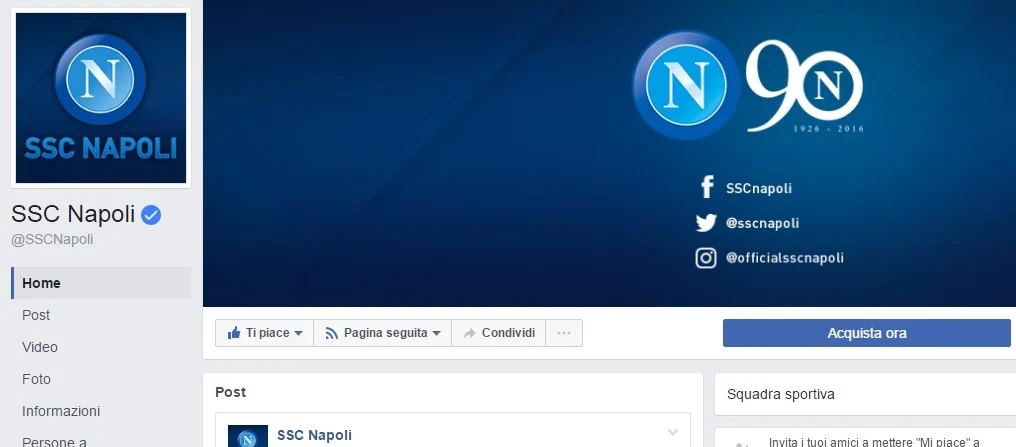Open the Informazioni section in the sidebar
1016x447 pixels.
[61, 411]
